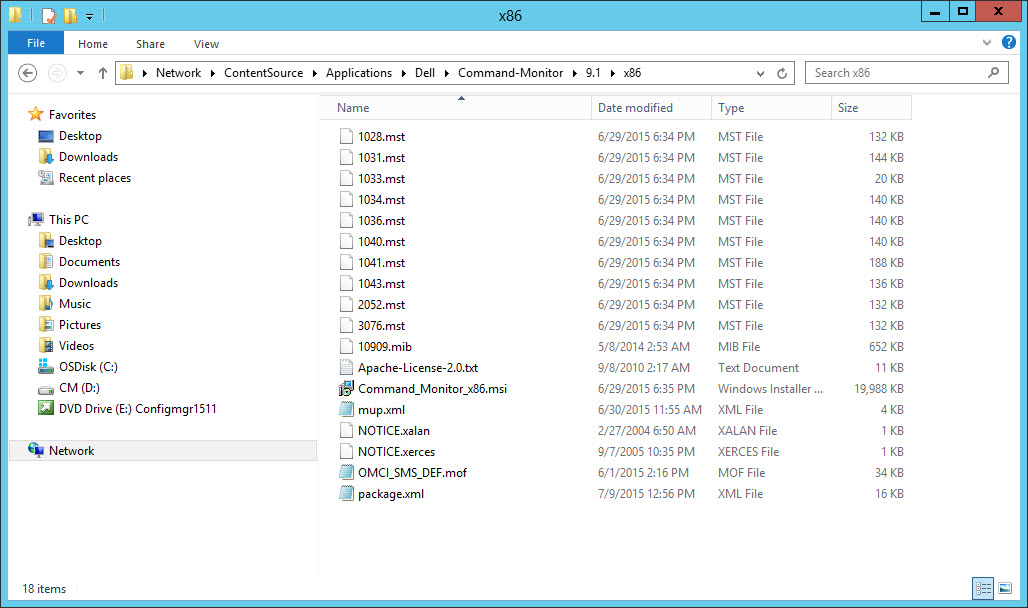This screenshot has height=608, width=1028.
Task: Open the Explorer Help question mark icon
Action: click(1012, 44)
